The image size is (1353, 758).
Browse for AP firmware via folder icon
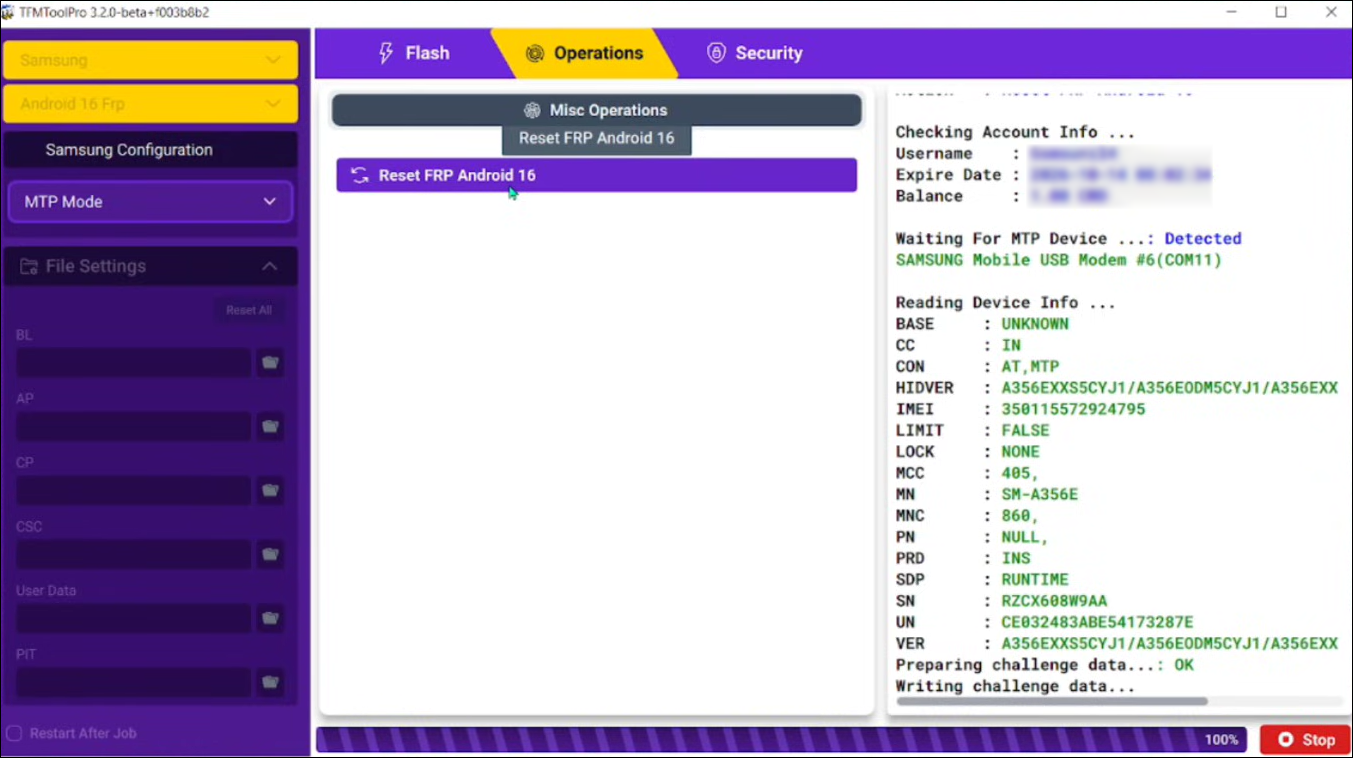click(269, 426)
